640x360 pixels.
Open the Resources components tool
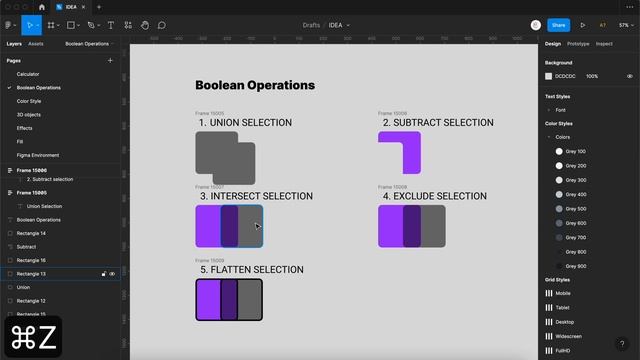pyautogui.click(x=128, y=25)
